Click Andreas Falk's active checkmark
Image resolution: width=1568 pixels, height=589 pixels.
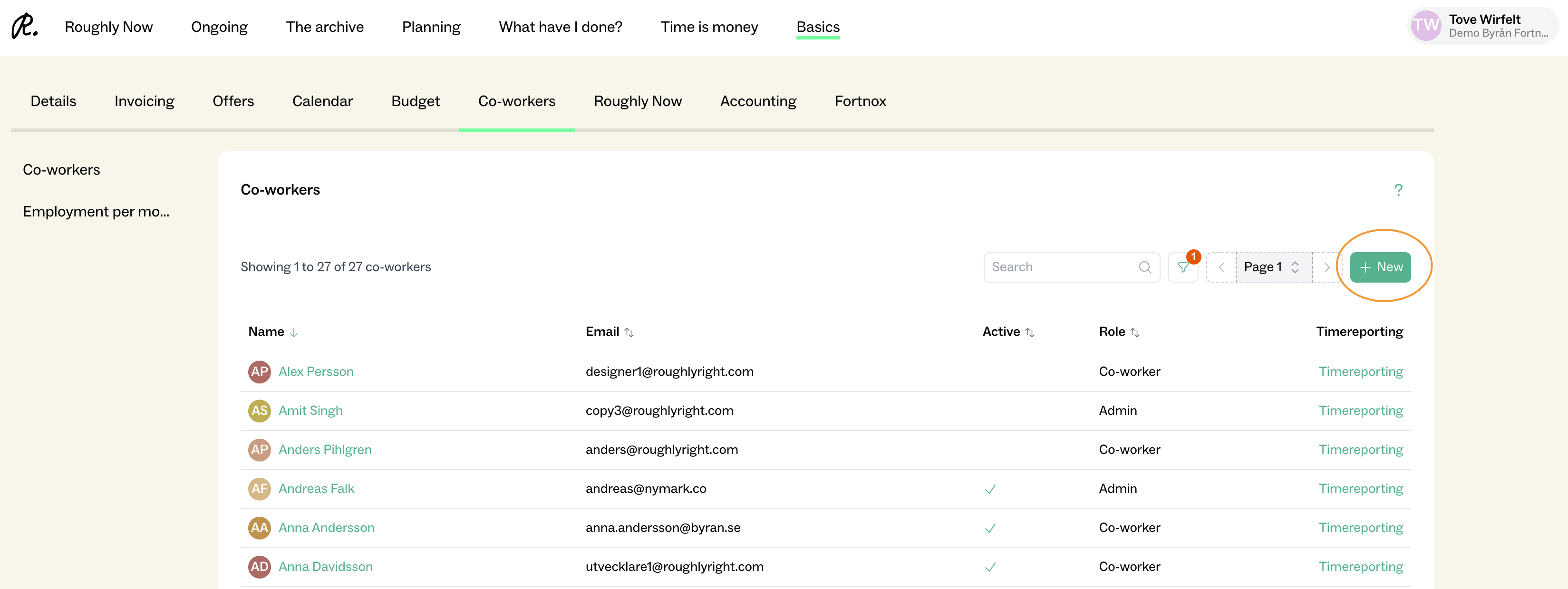(x=990, y=489)
